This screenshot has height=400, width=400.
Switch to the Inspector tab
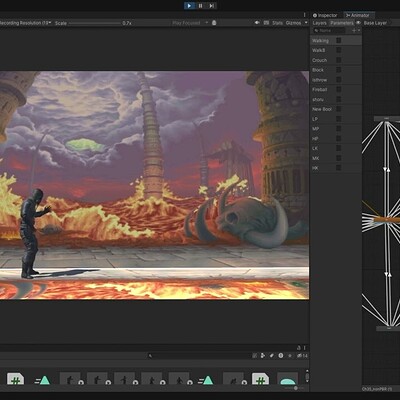coord(325,15)
